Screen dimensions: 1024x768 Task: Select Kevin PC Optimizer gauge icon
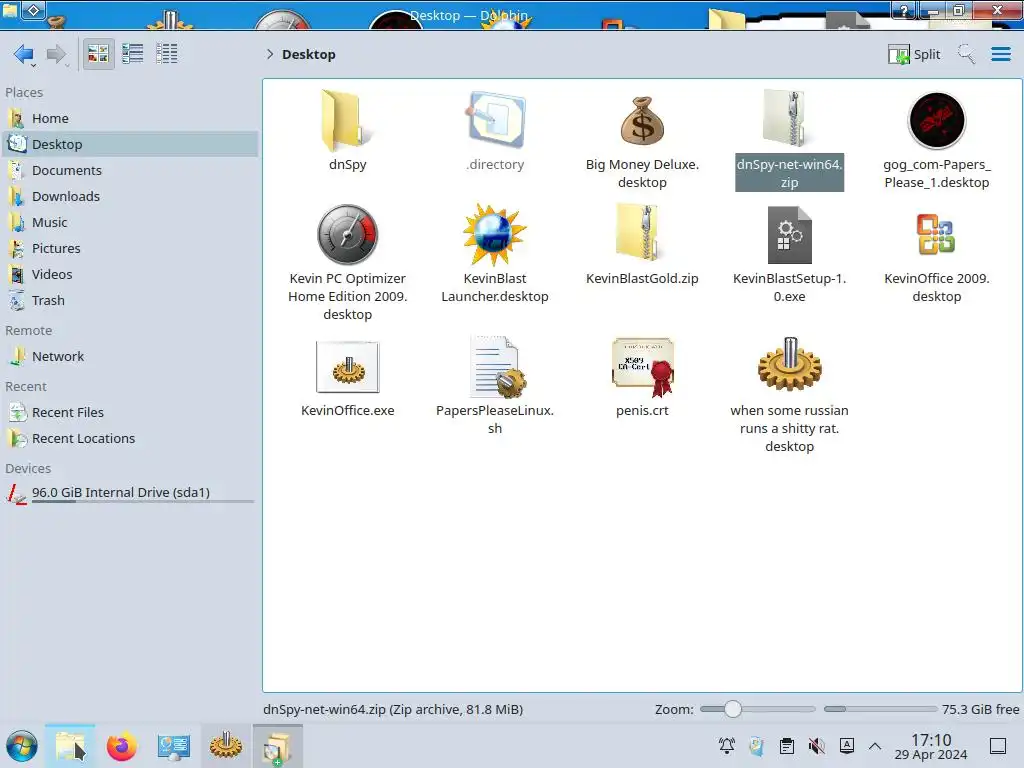pyautogui.click(x=347, y=234)
